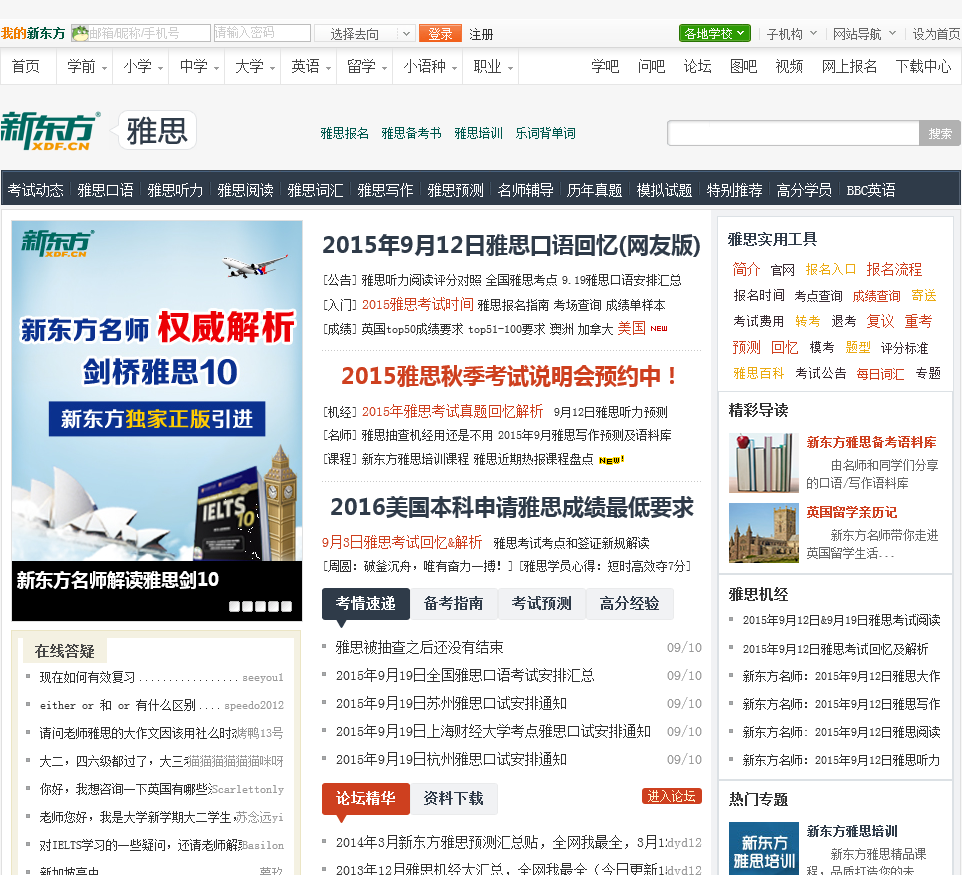Open 网上报名 top link
The image size is (962, 875).
click(849, 66)
